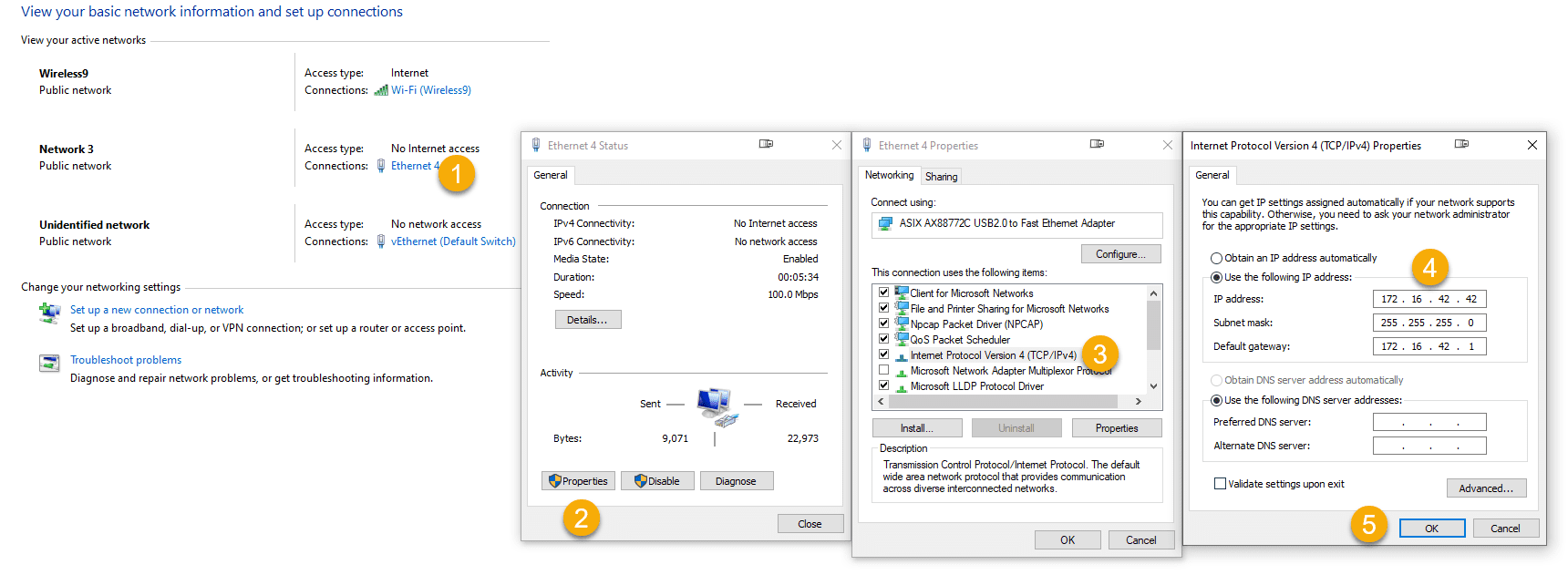Click the Wi-Fi signal icon beside Wi-Fi (Wireless9)
The image size is (1568, 575).
click(x=381, y=90)
